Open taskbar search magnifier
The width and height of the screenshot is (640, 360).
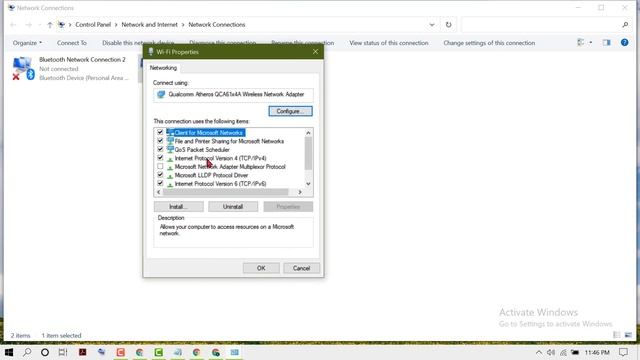click(x=27, y=352)
